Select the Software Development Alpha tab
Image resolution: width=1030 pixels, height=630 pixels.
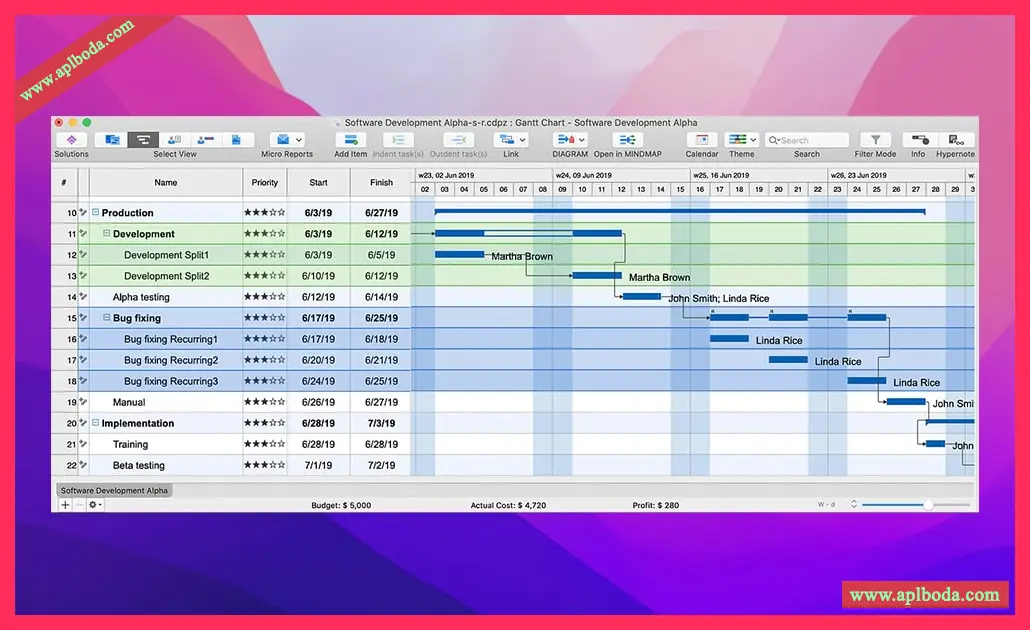coord(114,490)
